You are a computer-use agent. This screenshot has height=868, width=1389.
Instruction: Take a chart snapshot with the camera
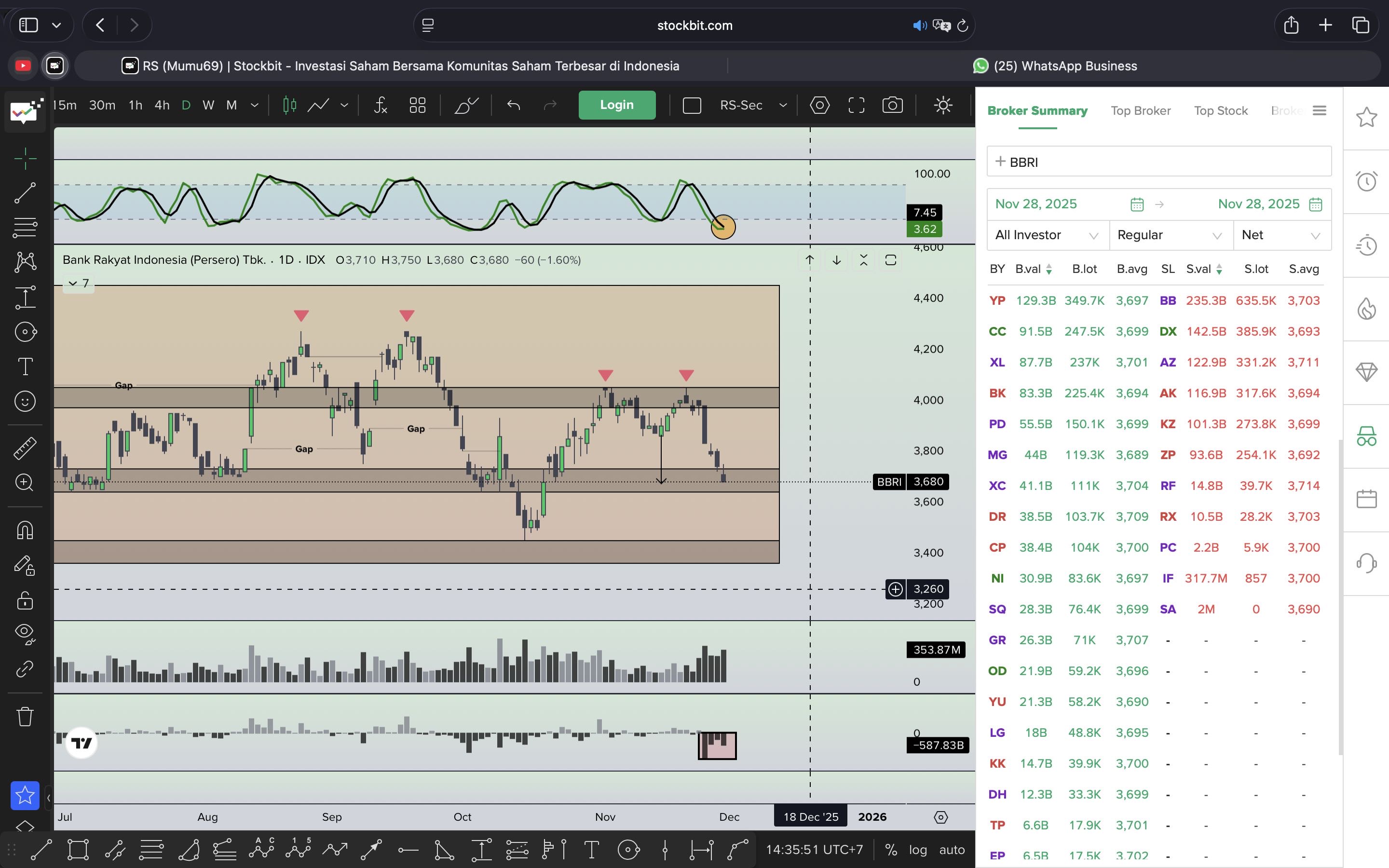pos(892,105)
